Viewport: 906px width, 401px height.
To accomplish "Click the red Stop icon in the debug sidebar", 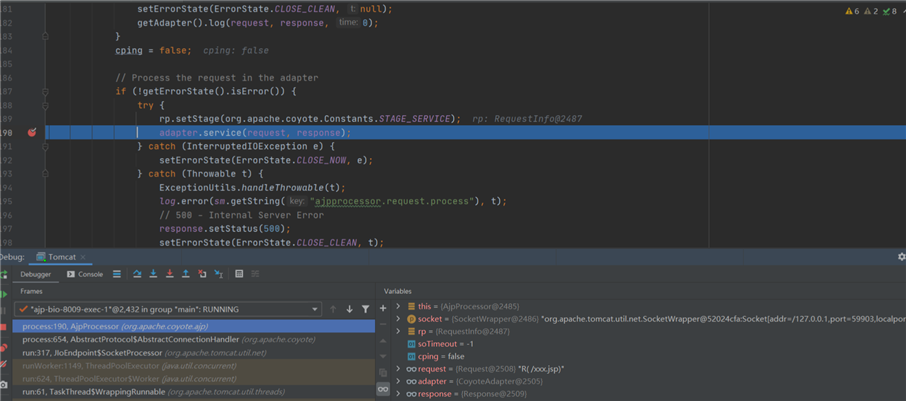I will coord(3,327).
